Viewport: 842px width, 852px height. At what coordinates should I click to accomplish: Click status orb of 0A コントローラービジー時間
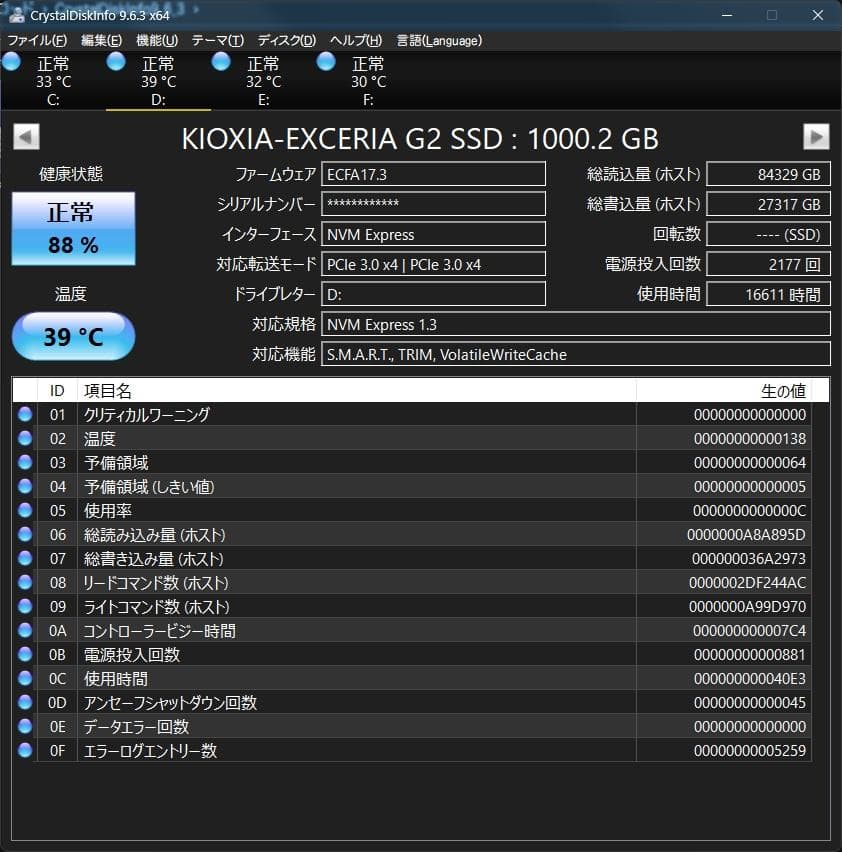[x=25, y=630]
